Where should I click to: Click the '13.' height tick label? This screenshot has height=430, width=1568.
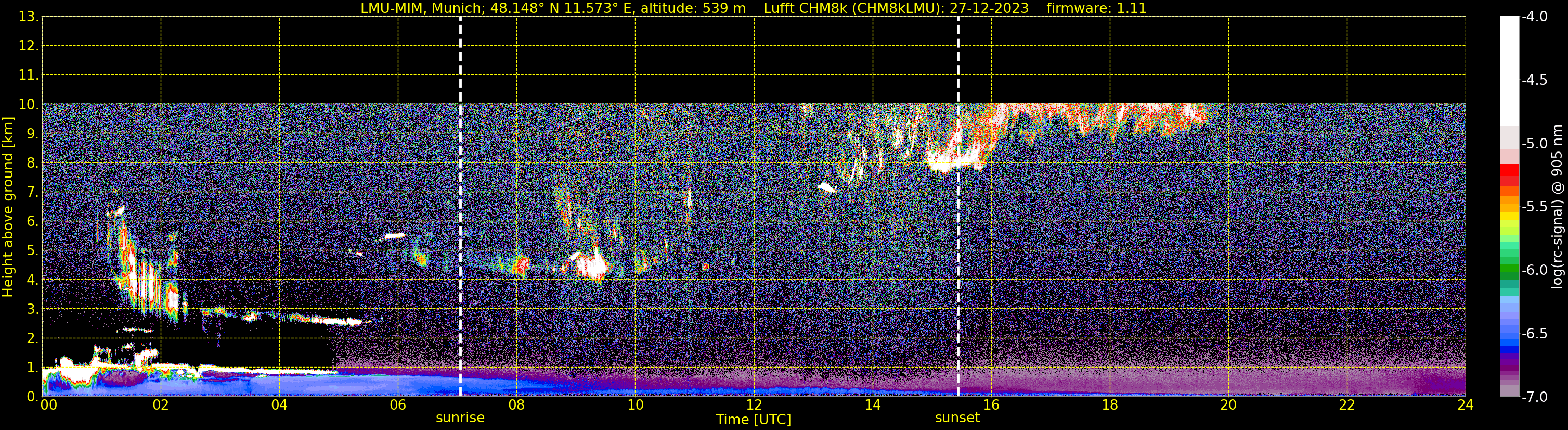(29, 17)
